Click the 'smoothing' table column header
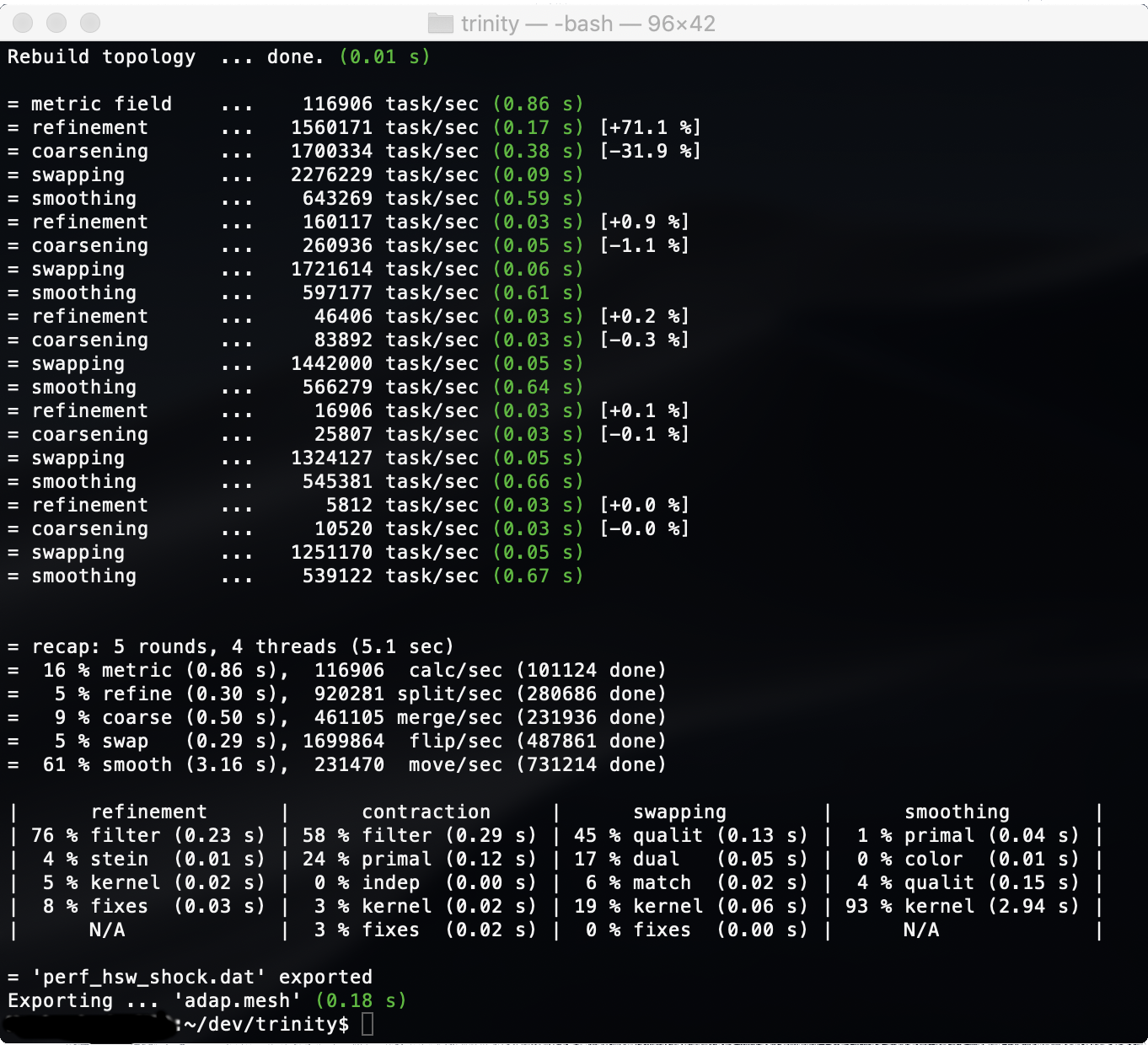Image resolution: width=1148 pixels, height=1045 pixels. pyautogui.click(x=957, y=812)
